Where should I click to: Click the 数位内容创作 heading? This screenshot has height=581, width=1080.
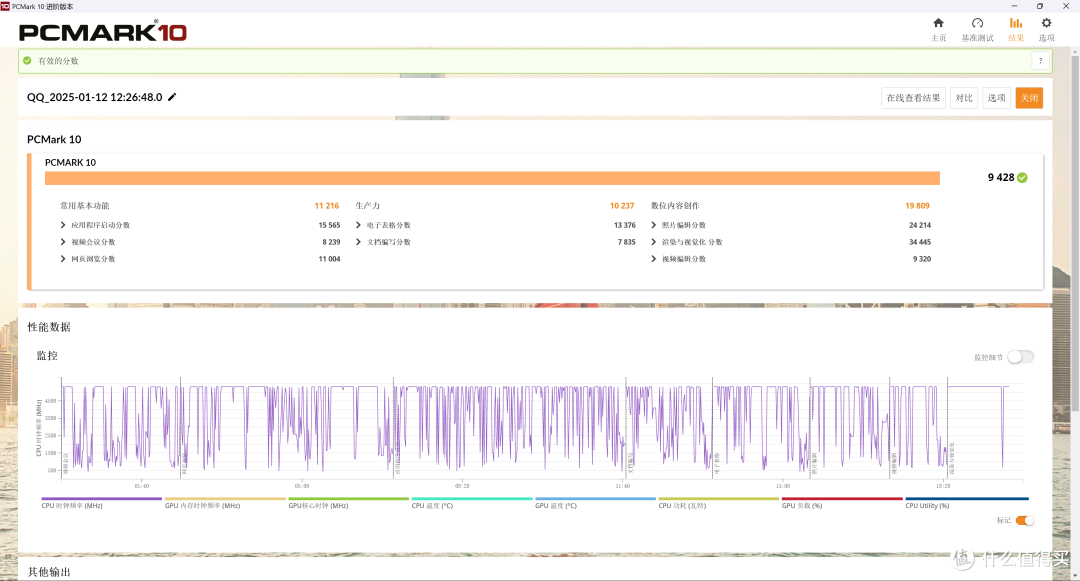pos(675,206)
